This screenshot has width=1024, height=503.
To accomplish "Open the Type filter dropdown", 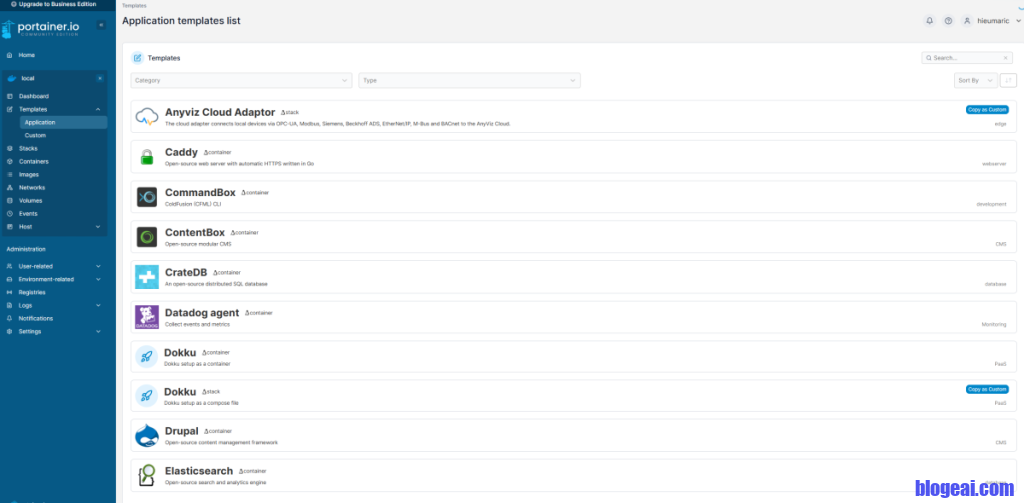I will [x=469, y=80].
